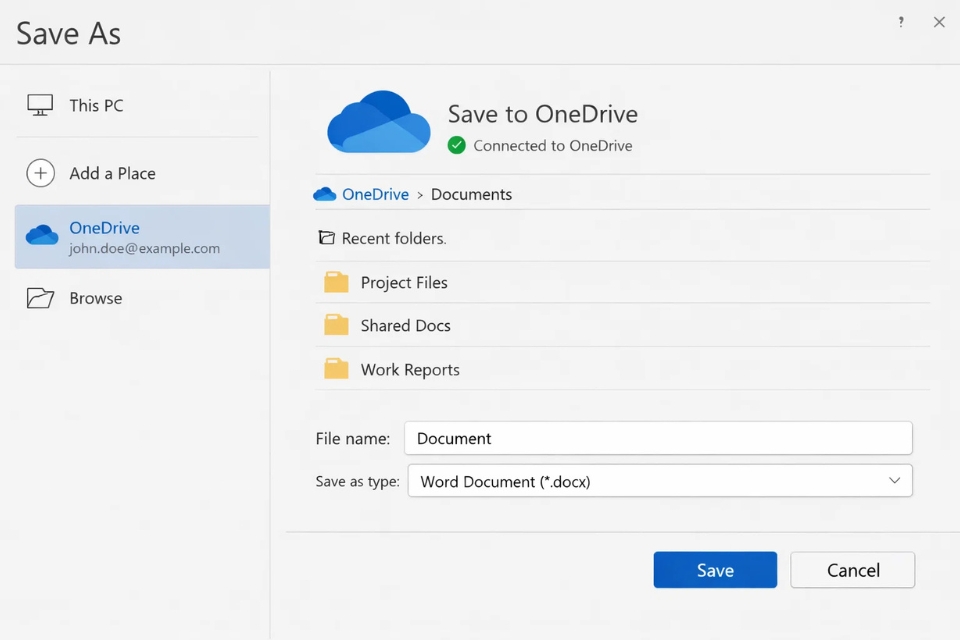Screen dimensions: 960x640
Task: Click the green Connected to OneDrive checkmark
Action: point(457,145)
